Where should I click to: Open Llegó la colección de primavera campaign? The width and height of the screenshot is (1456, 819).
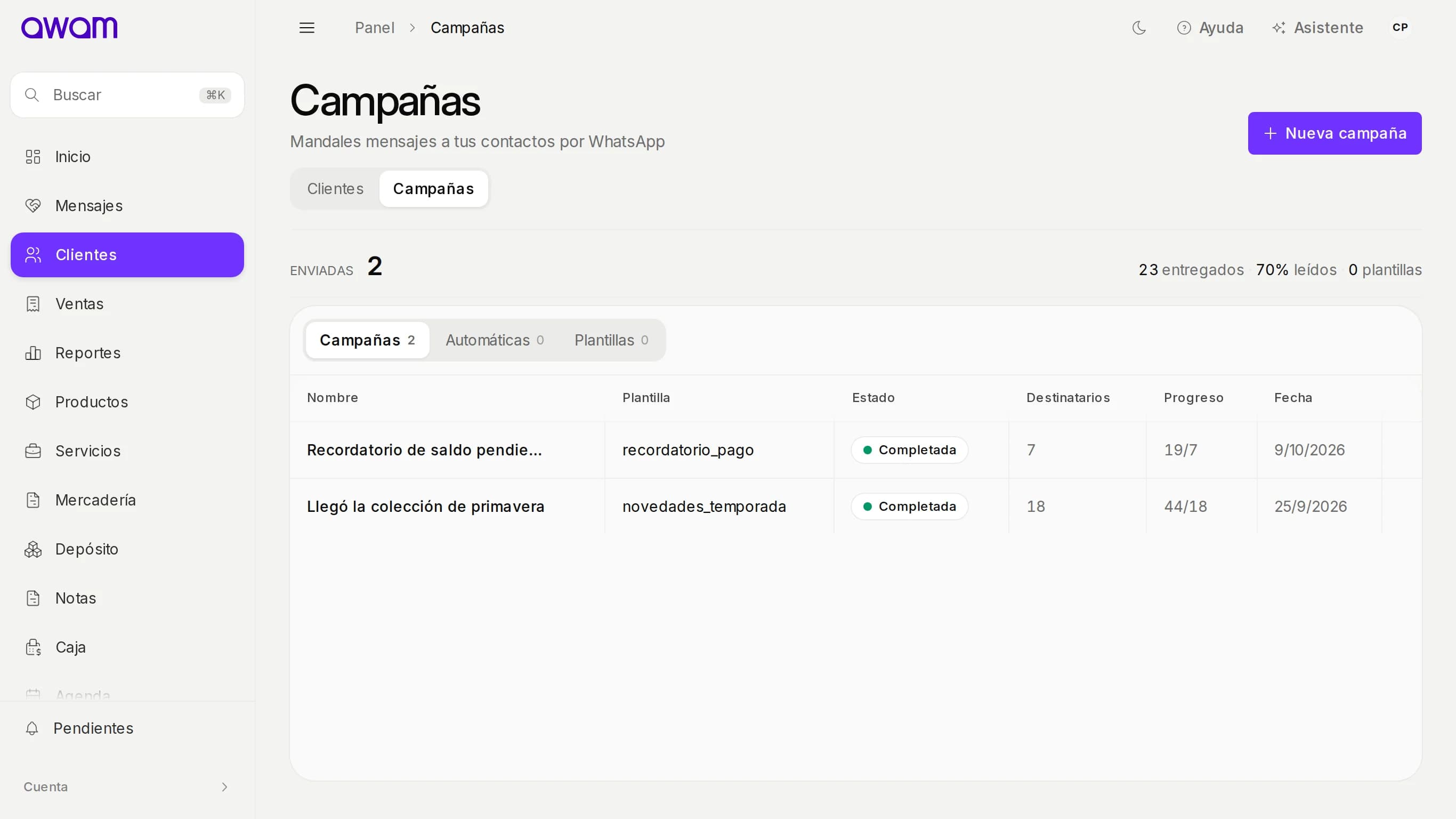(426, 506)
